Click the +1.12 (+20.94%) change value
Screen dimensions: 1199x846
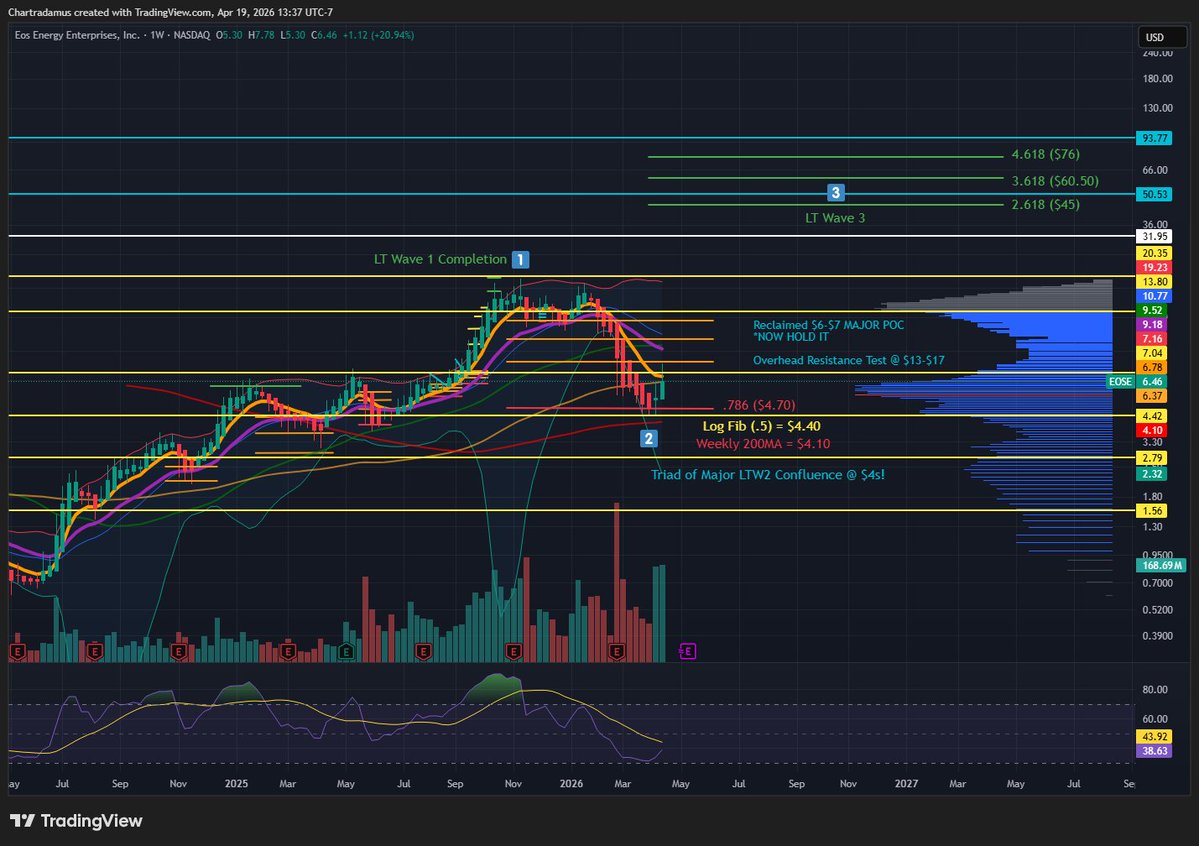coord(379,35)
